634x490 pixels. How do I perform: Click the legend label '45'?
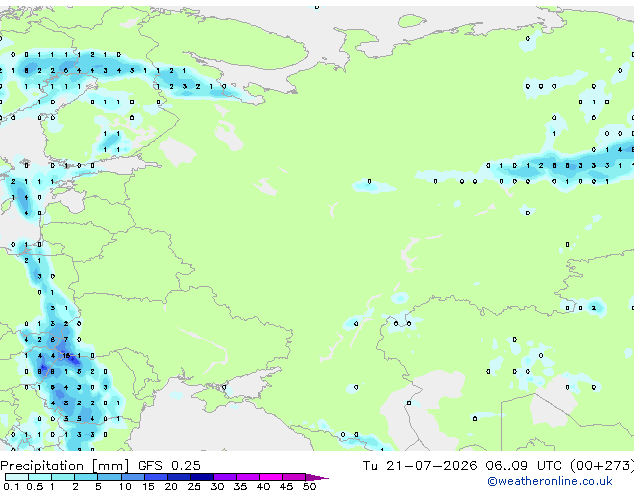pos(286,486)
